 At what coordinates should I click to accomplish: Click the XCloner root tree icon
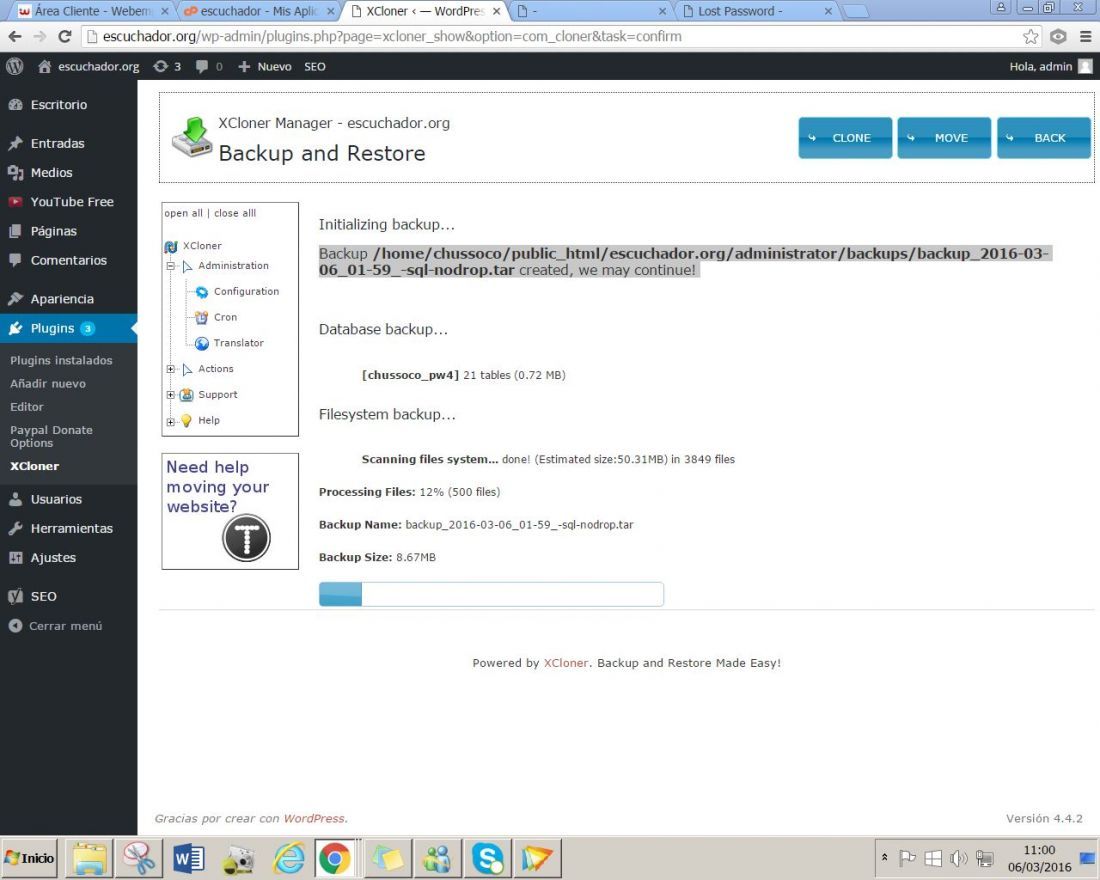pos(170,246)
